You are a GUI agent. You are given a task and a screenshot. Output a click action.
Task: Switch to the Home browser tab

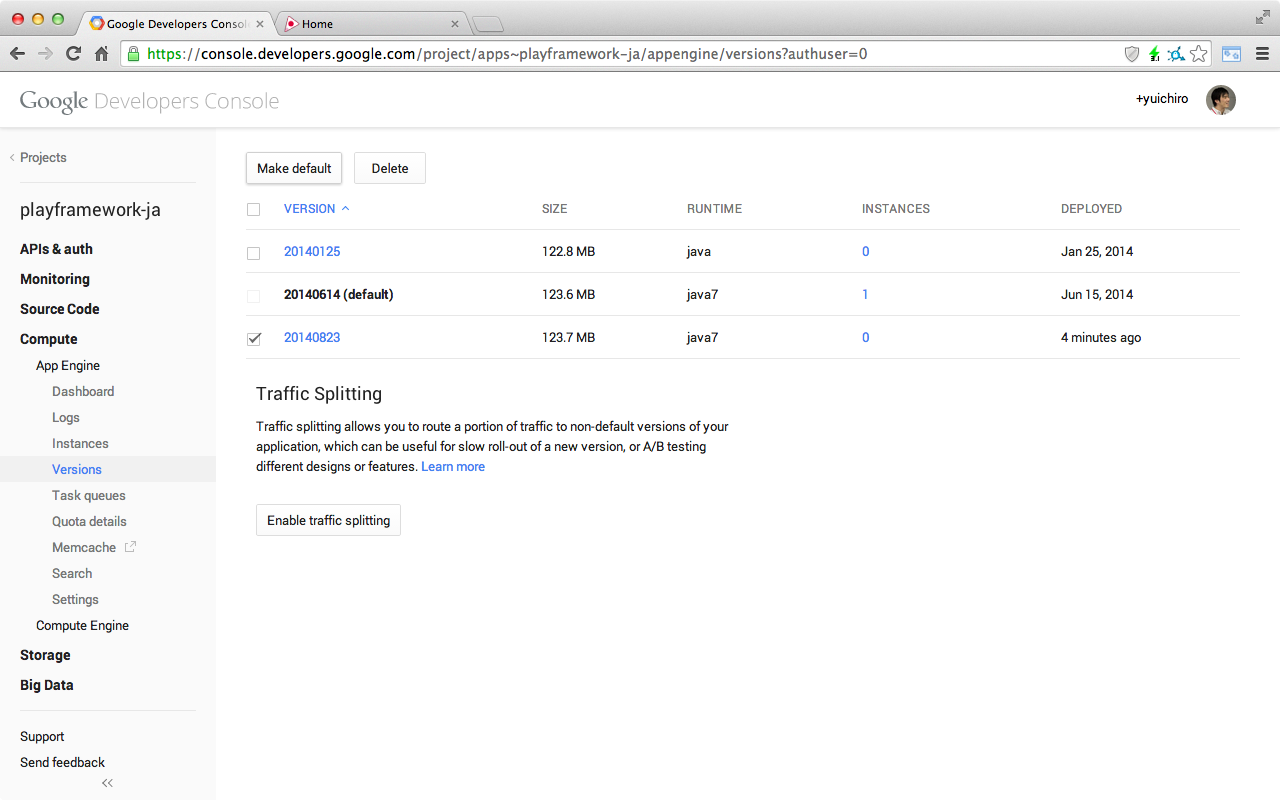(x=370, y=23)
